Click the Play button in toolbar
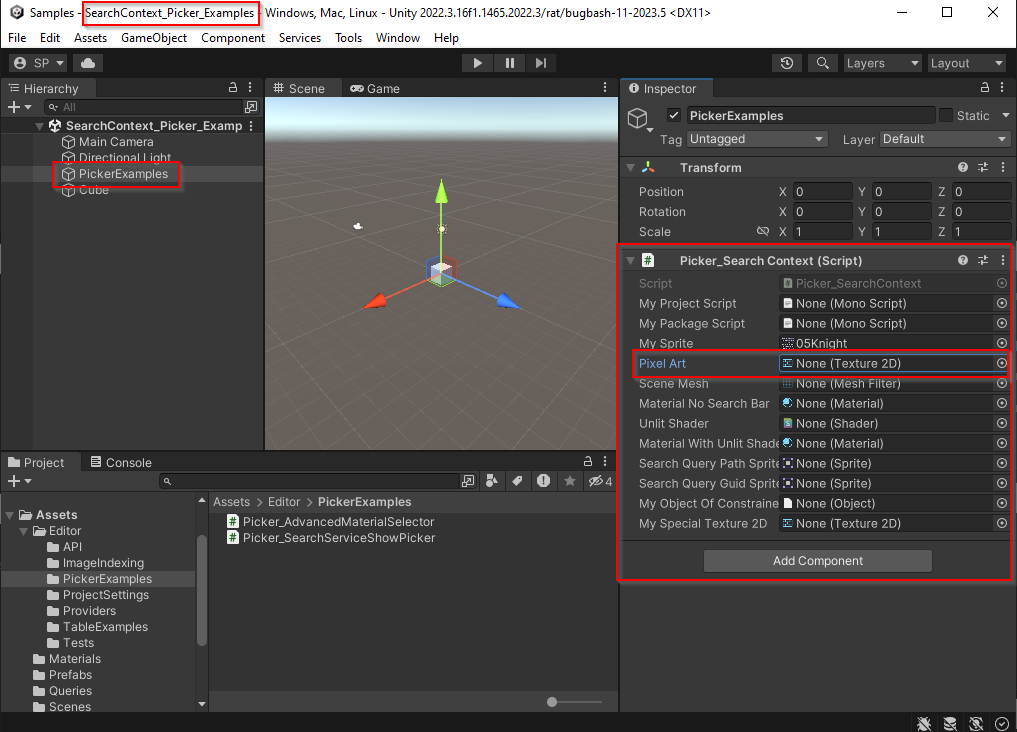This screenshot has width=1017, height=732. [478, 63]
